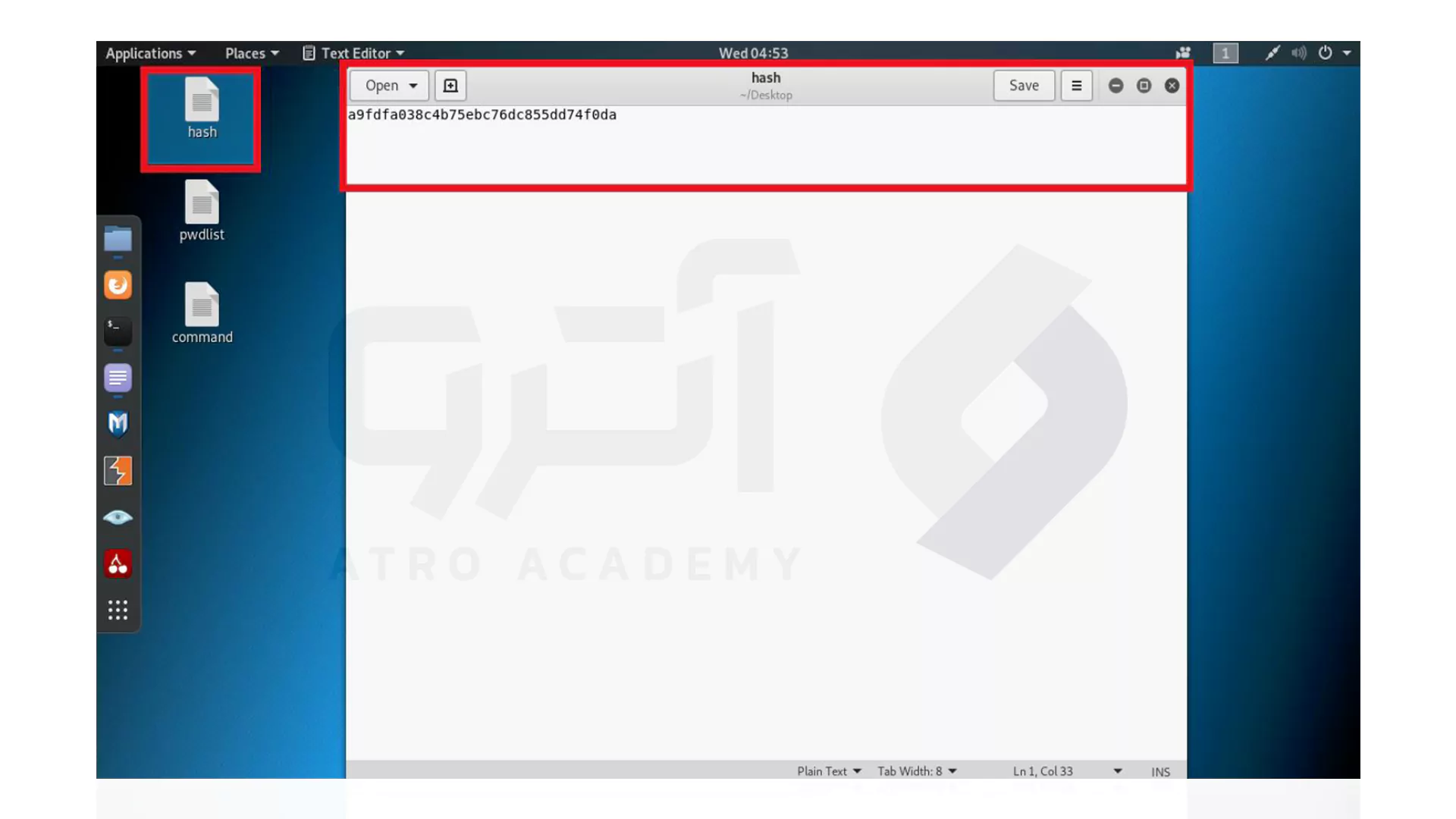
Task: Click the Insert mode indicator in status bar
Action: point(1160,770)
